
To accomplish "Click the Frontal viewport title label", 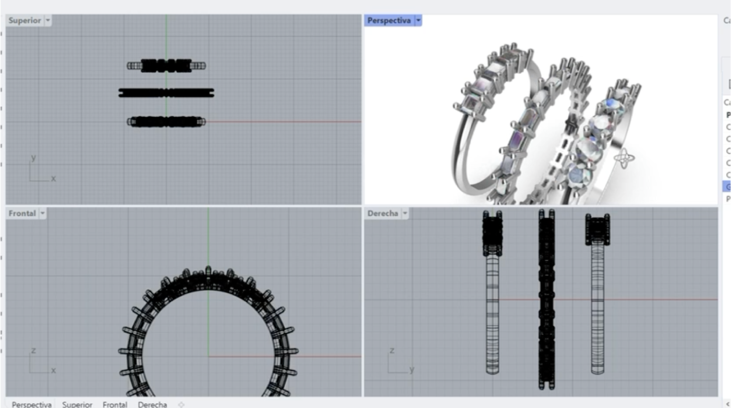I will pyautogui.click(x=22, y=213).
